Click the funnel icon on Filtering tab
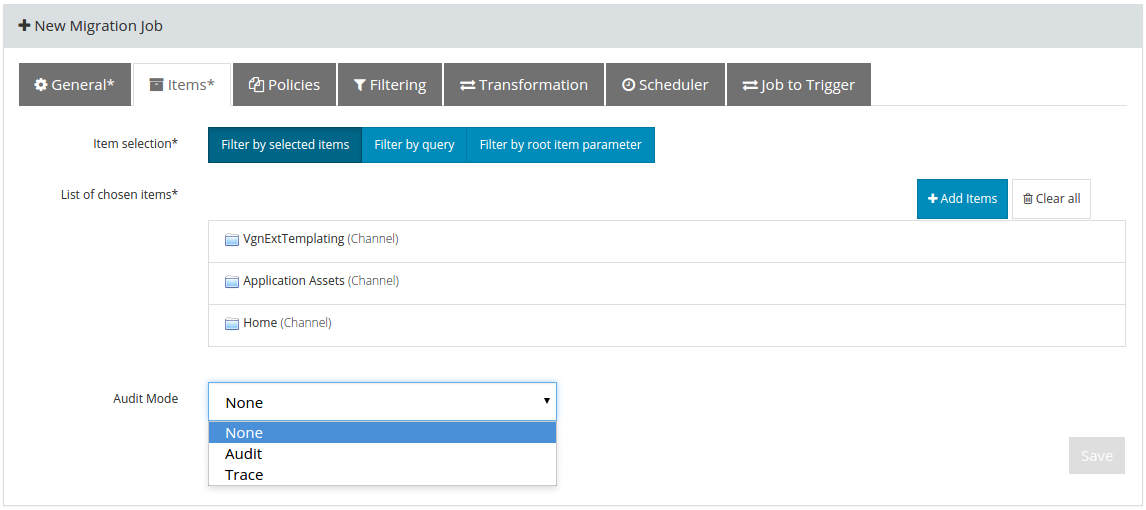 point(360,85)
